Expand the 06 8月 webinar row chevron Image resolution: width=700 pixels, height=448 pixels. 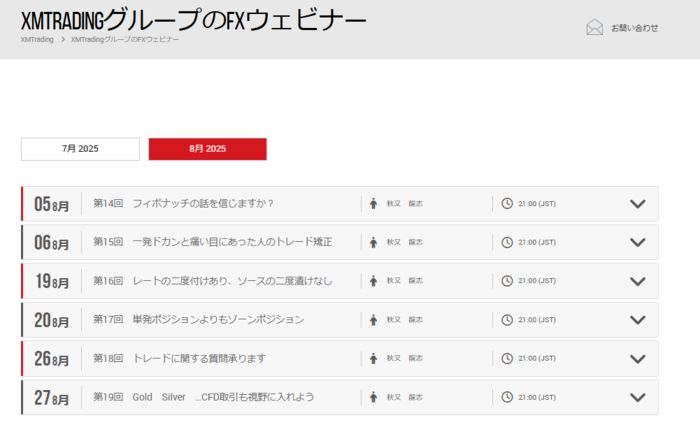(x=638, y=242)
